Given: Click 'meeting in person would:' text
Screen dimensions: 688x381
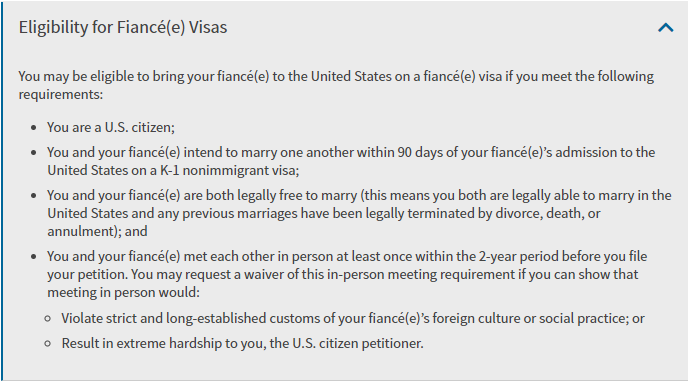Looking at the screenshot, I should (x=123, y=292).
